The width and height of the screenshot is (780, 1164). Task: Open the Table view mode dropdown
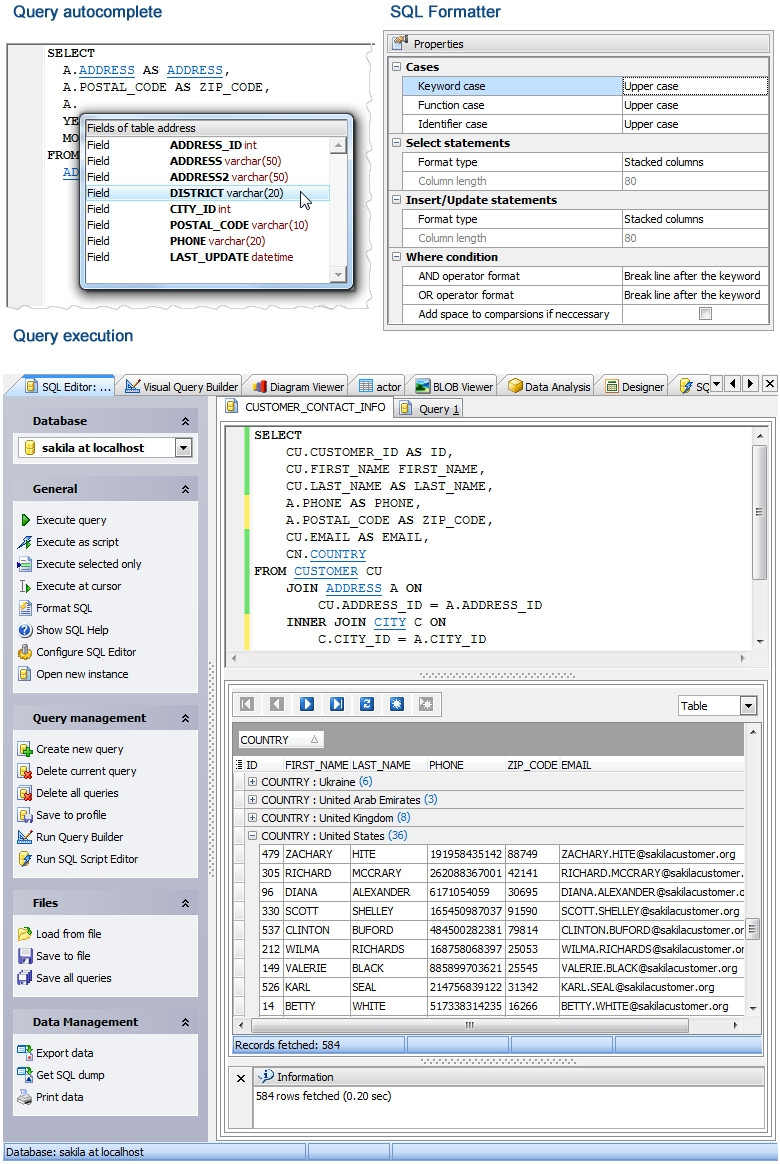click(748, 706)
